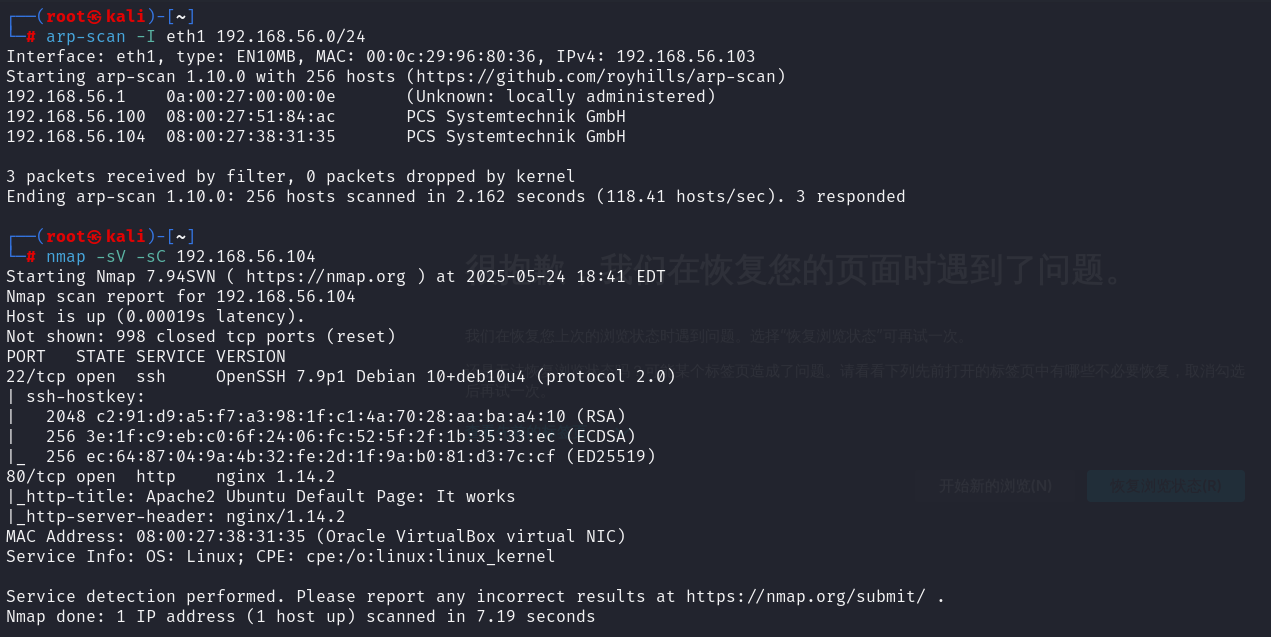The height and width of the screenshot is (637, 1271).
Task: Click the nmap -sV -sC command text
Action: 181,256
